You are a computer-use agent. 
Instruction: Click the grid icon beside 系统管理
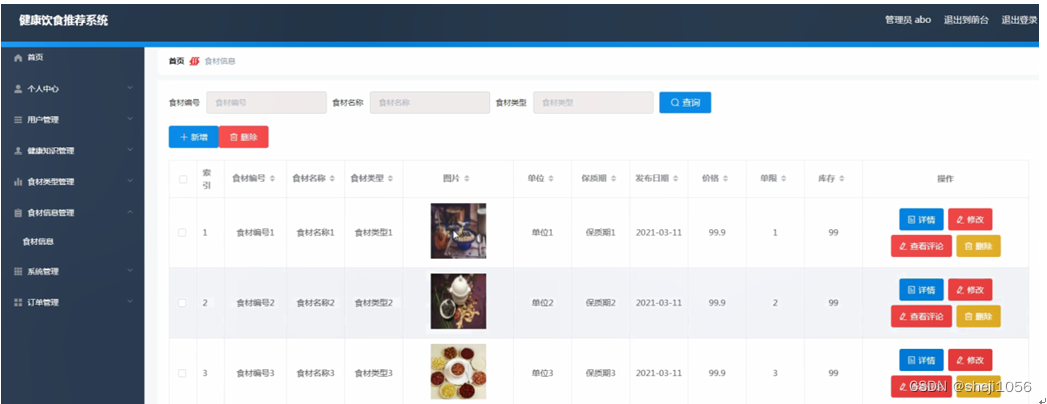19,272
